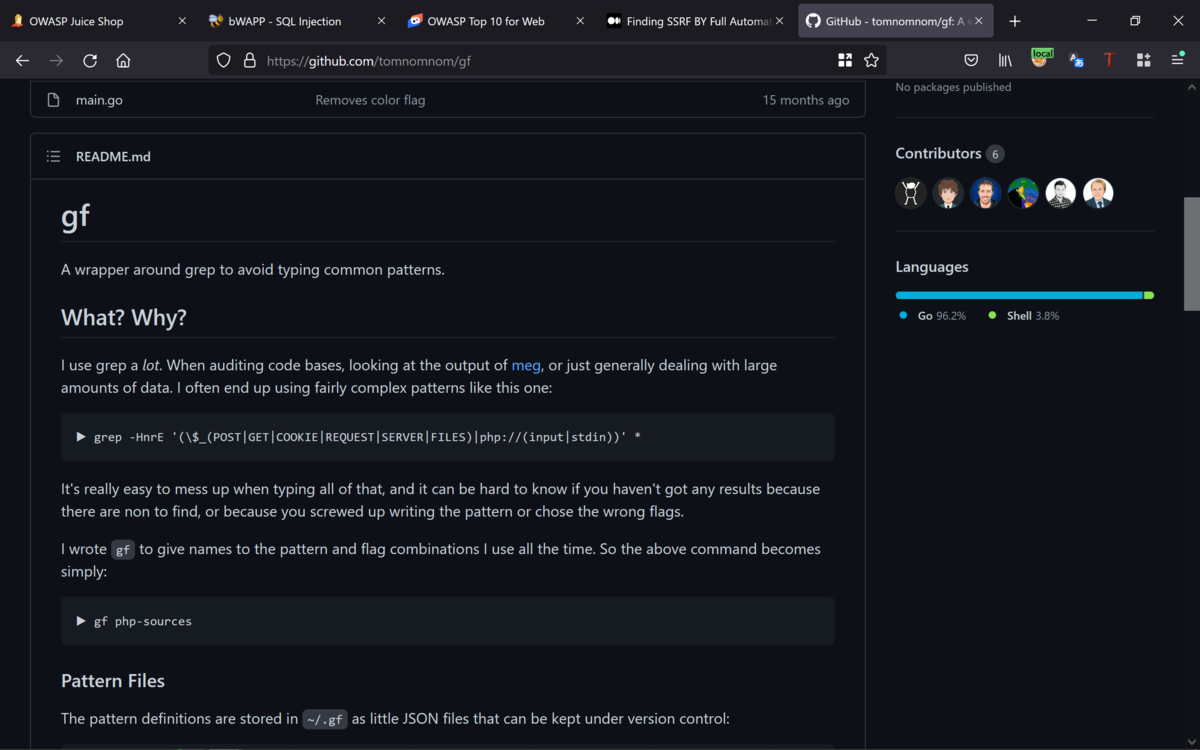Close the Finding SSRF tab
This screenshot has width=1200, height=750.
tap(779, 21)
